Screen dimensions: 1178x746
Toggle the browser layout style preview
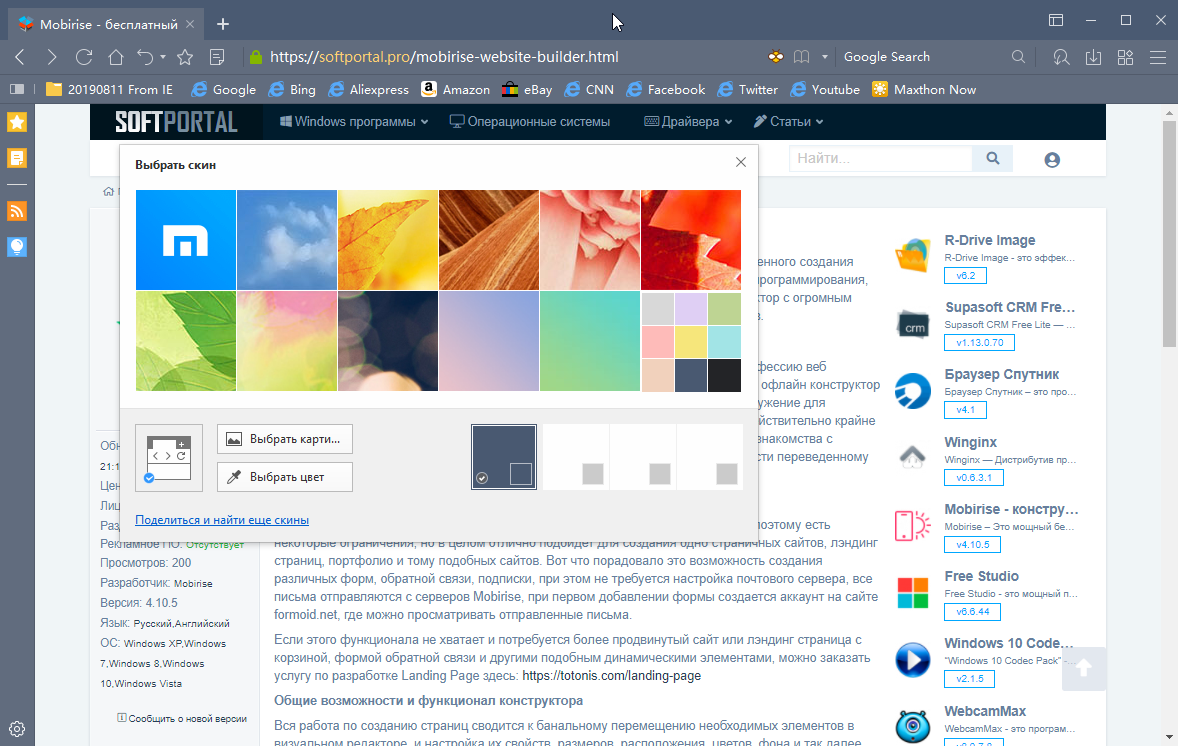[169, 458]
